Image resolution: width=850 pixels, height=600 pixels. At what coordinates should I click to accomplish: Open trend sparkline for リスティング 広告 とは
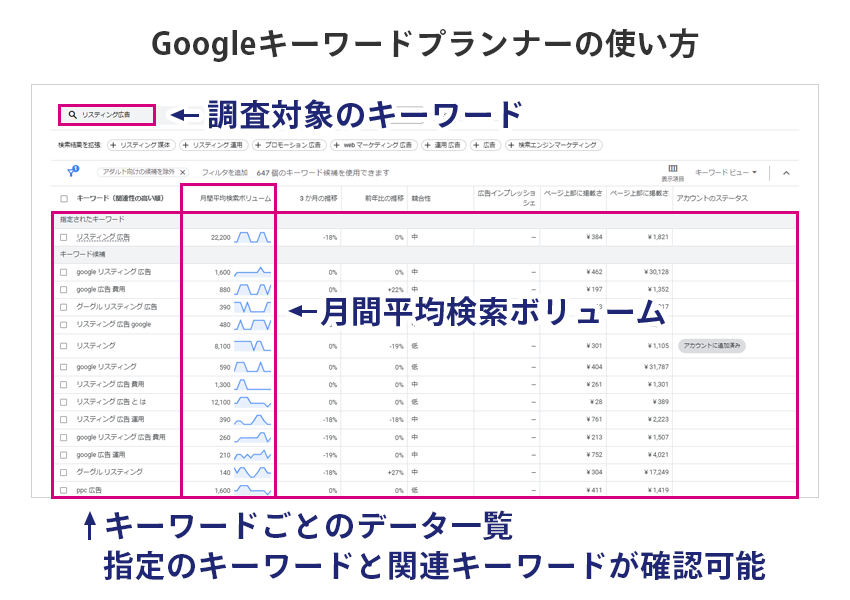pyautogui.click(x=252, y=402)
